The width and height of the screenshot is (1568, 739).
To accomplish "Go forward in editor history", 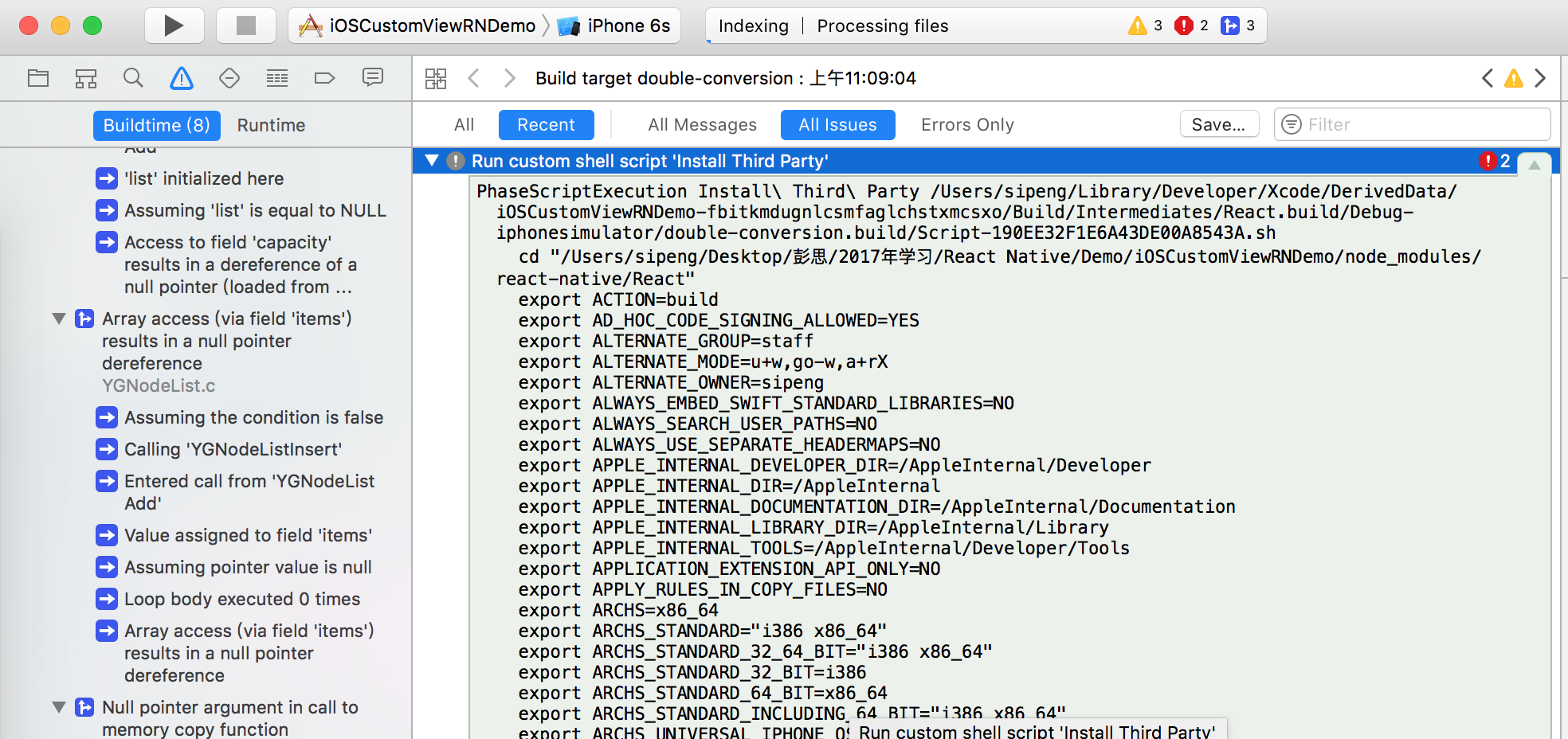I will (510, 78).
